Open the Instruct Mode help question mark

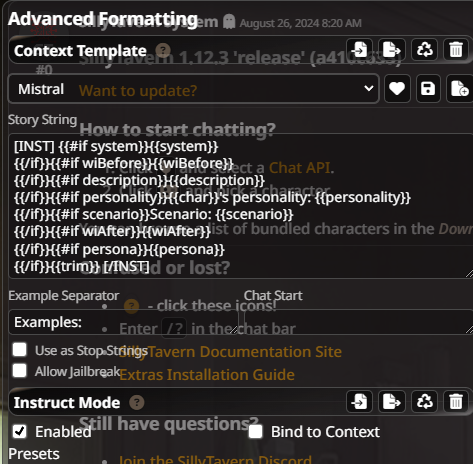point(137,402)
